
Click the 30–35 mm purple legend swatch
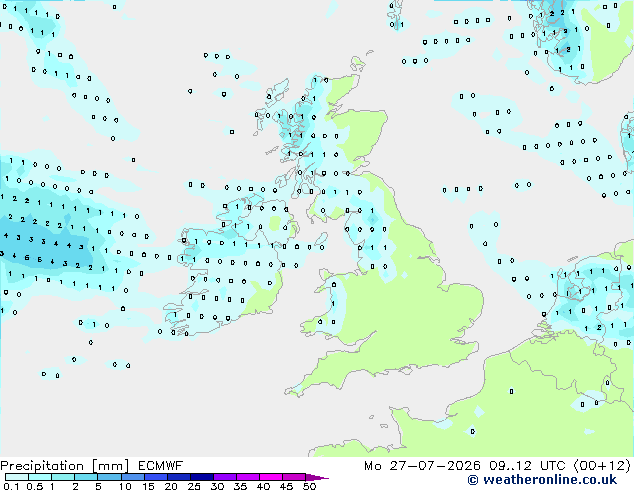(x=225, y=477)
